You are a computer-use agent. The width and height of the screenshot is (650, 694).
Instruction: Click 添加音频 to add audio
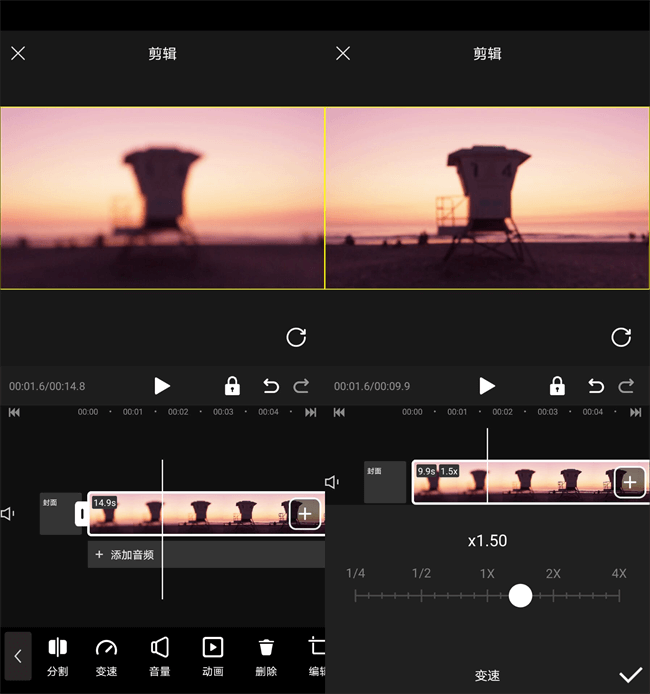125,554
